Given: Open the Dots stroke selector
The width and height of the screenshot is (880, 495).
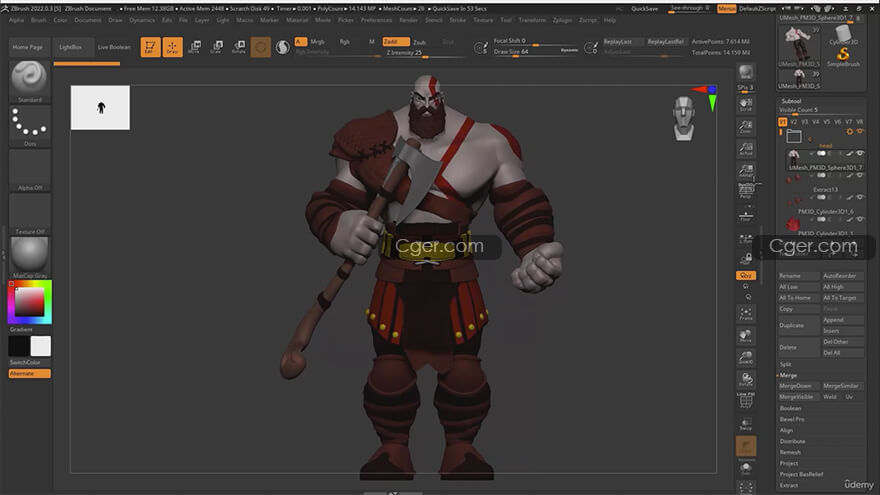Looking at the screenshot, I should tap(30, 125).
